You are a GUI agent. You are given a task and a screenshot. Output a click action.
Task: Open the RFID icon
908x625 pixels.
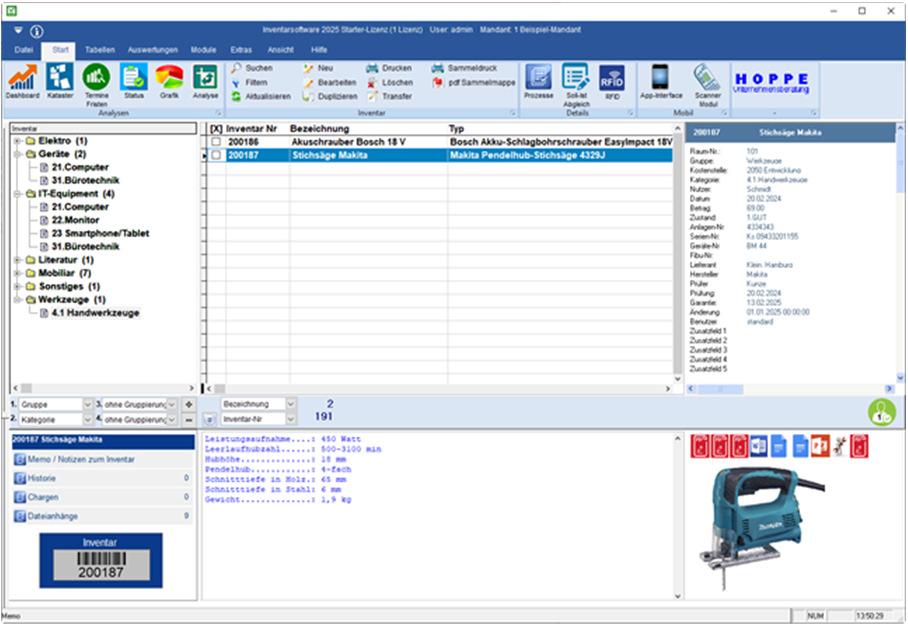pyautogui.click(x=612, y=81)
